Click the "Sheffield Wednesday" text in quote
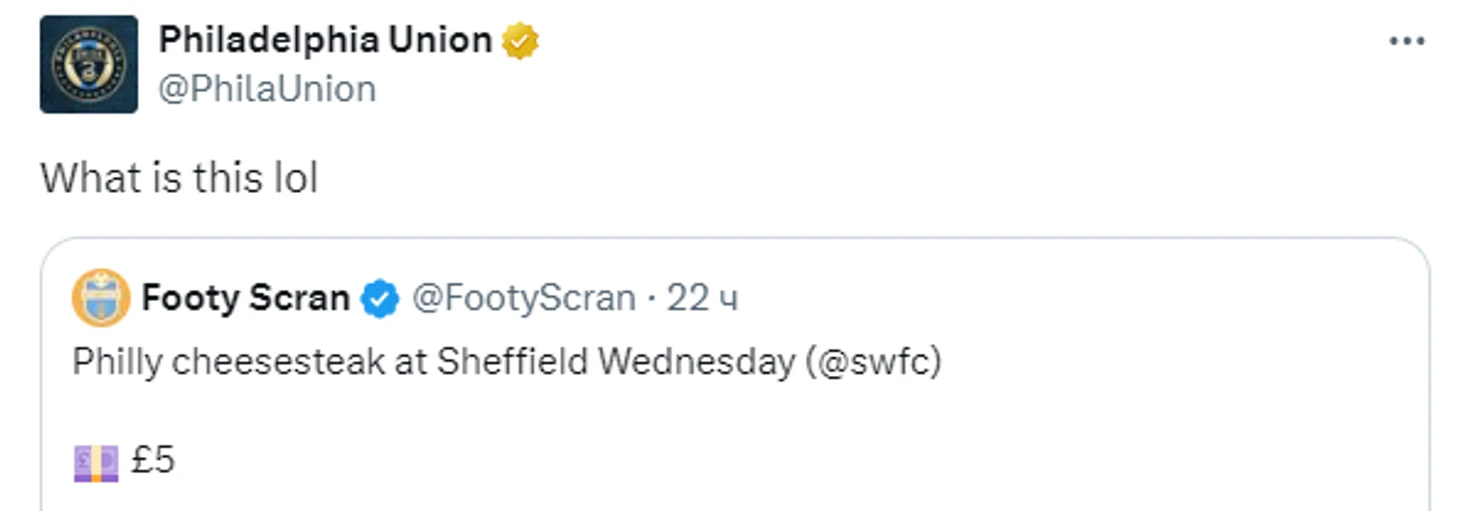This screenshot has width=1460, height=511. pos(615,362)
